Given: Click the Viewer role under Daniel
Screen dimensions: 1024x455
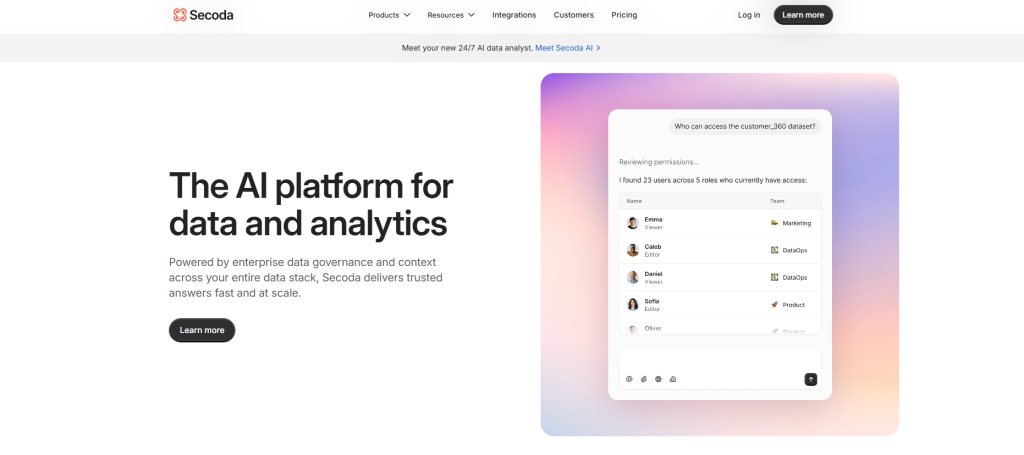Looking at the screenshot, I should point(654,282).
